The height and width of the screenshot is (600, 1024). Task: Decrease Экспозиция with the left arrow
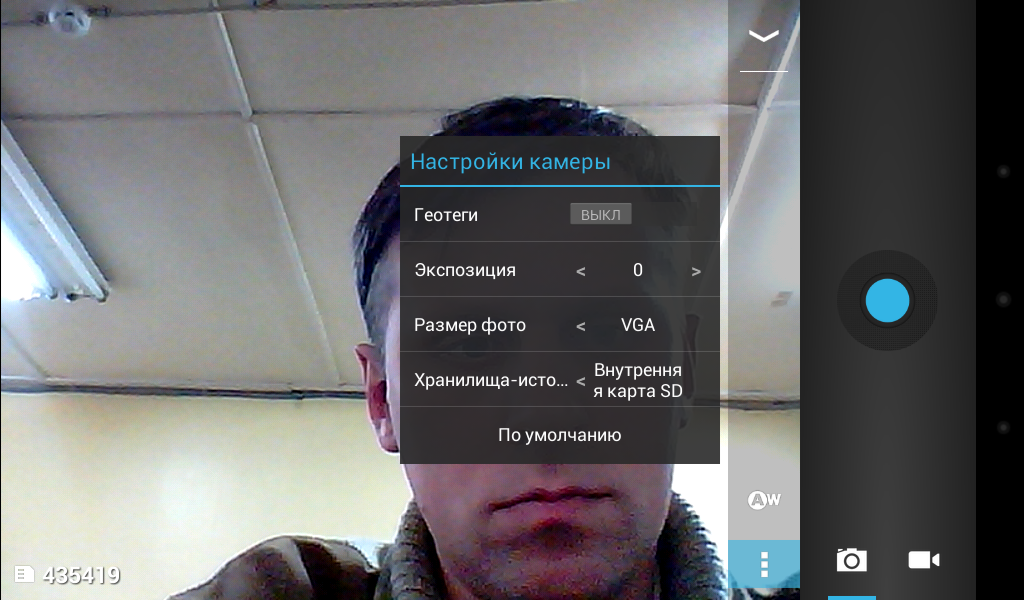581,271
